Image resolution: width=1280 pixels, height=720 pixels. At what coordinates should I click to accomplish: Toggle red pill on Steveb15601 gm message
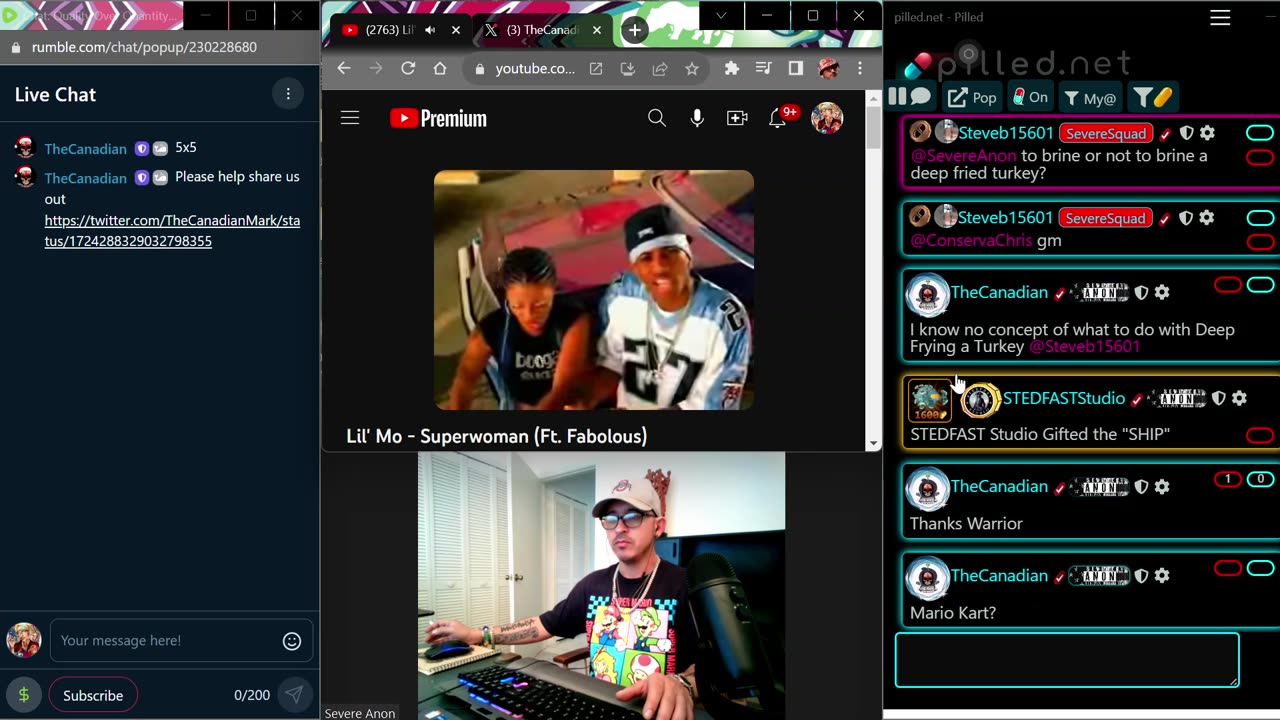click(x=1260, y=242)
